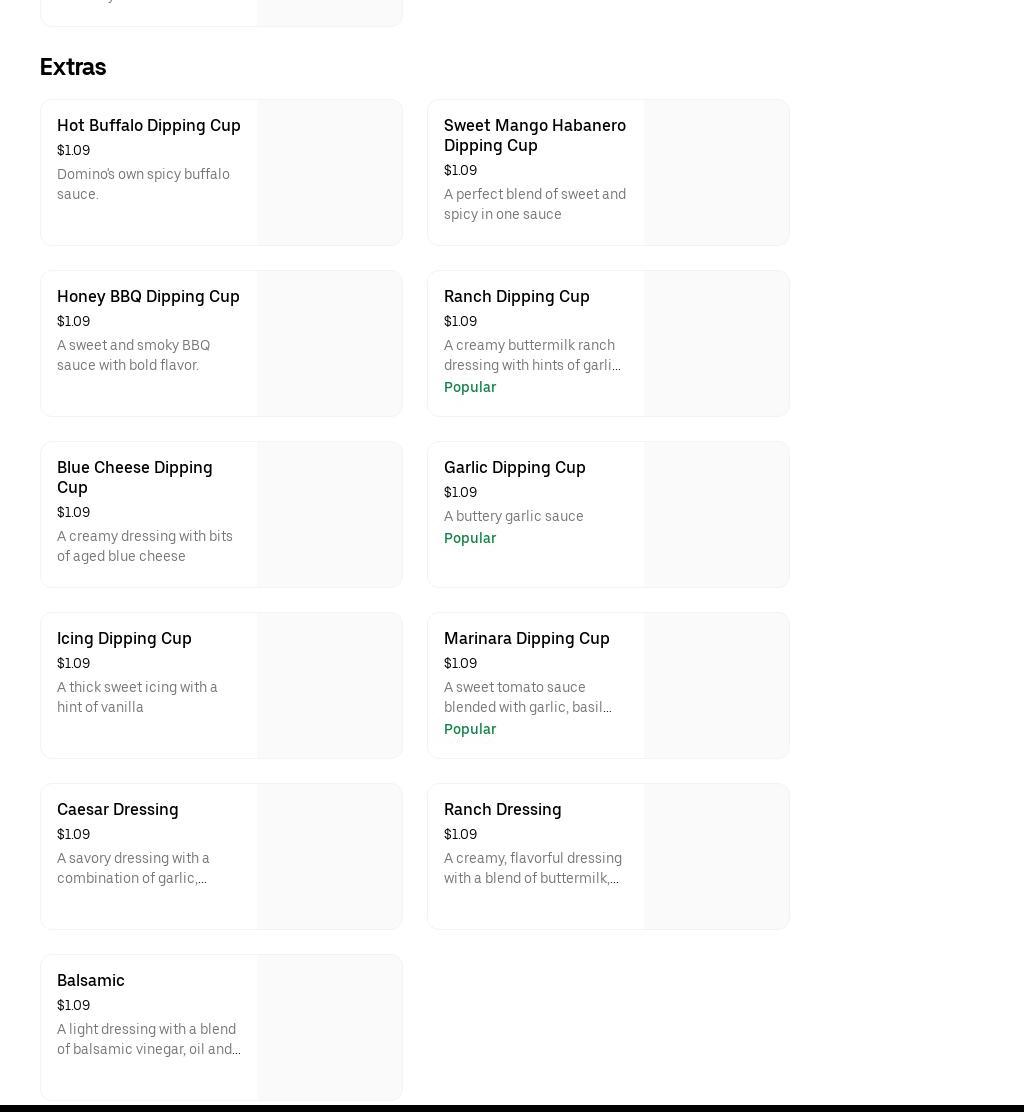Click the Balsamic item's $1.09 price

(73, 1006)
